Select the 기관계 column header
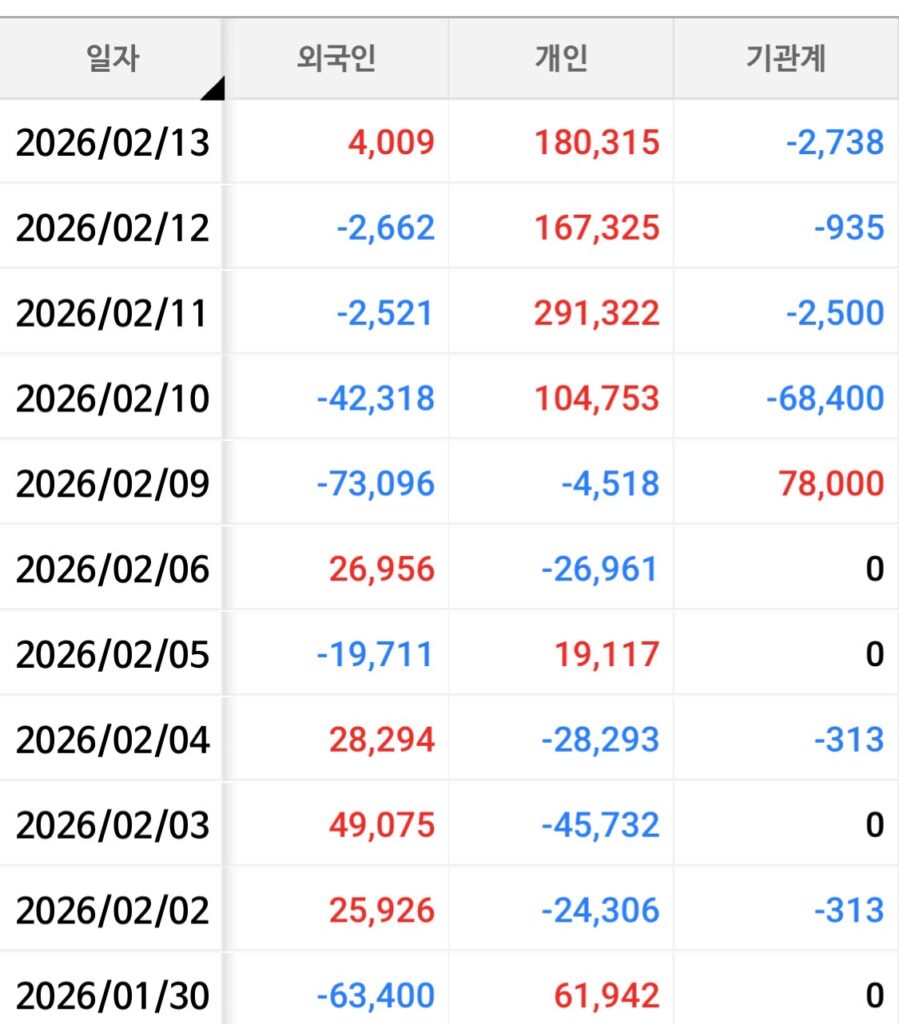Image resolution: width=899 pixels, height=1024 pixels. 785,58
